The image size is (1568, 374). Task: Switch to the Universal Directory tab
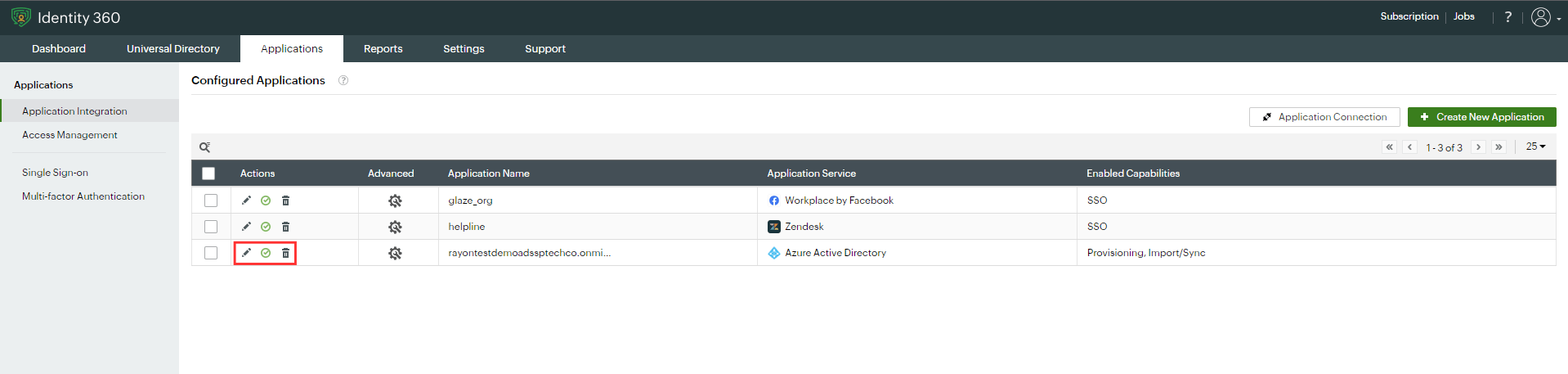pos(173,48)
